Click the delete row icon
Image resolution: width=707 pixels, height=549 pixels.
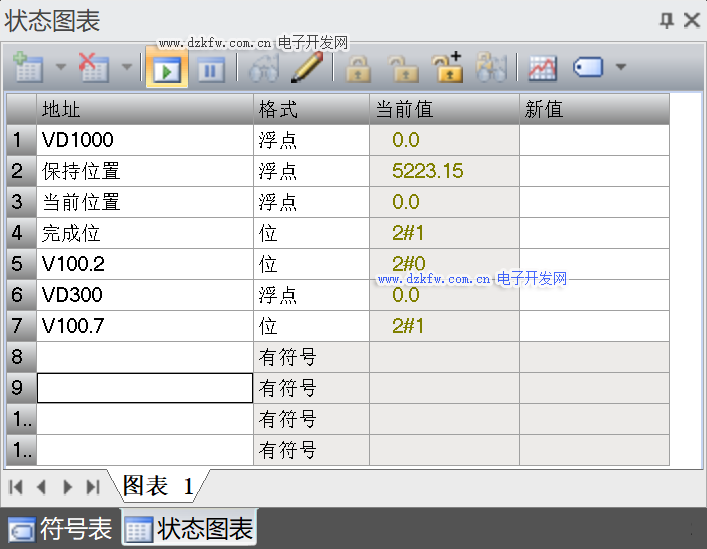tap(94, 68)
